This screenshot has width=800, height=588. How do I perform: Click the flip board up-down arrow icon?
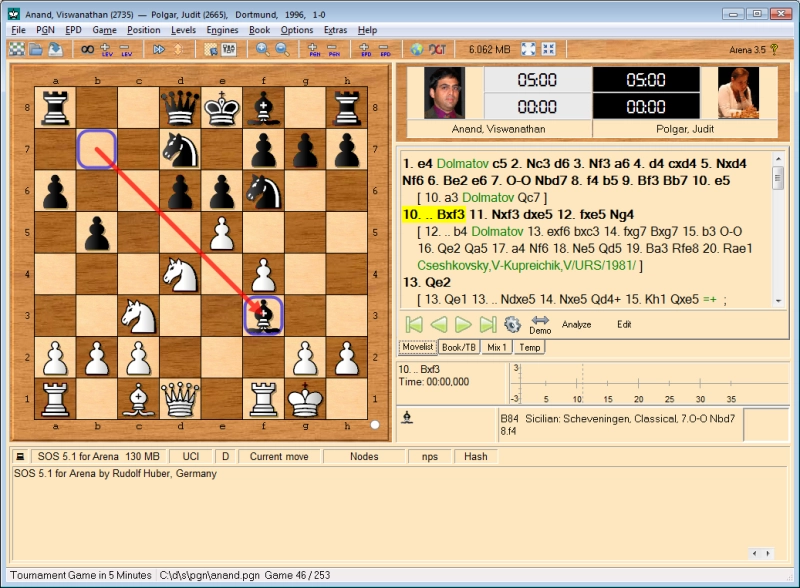179,50
